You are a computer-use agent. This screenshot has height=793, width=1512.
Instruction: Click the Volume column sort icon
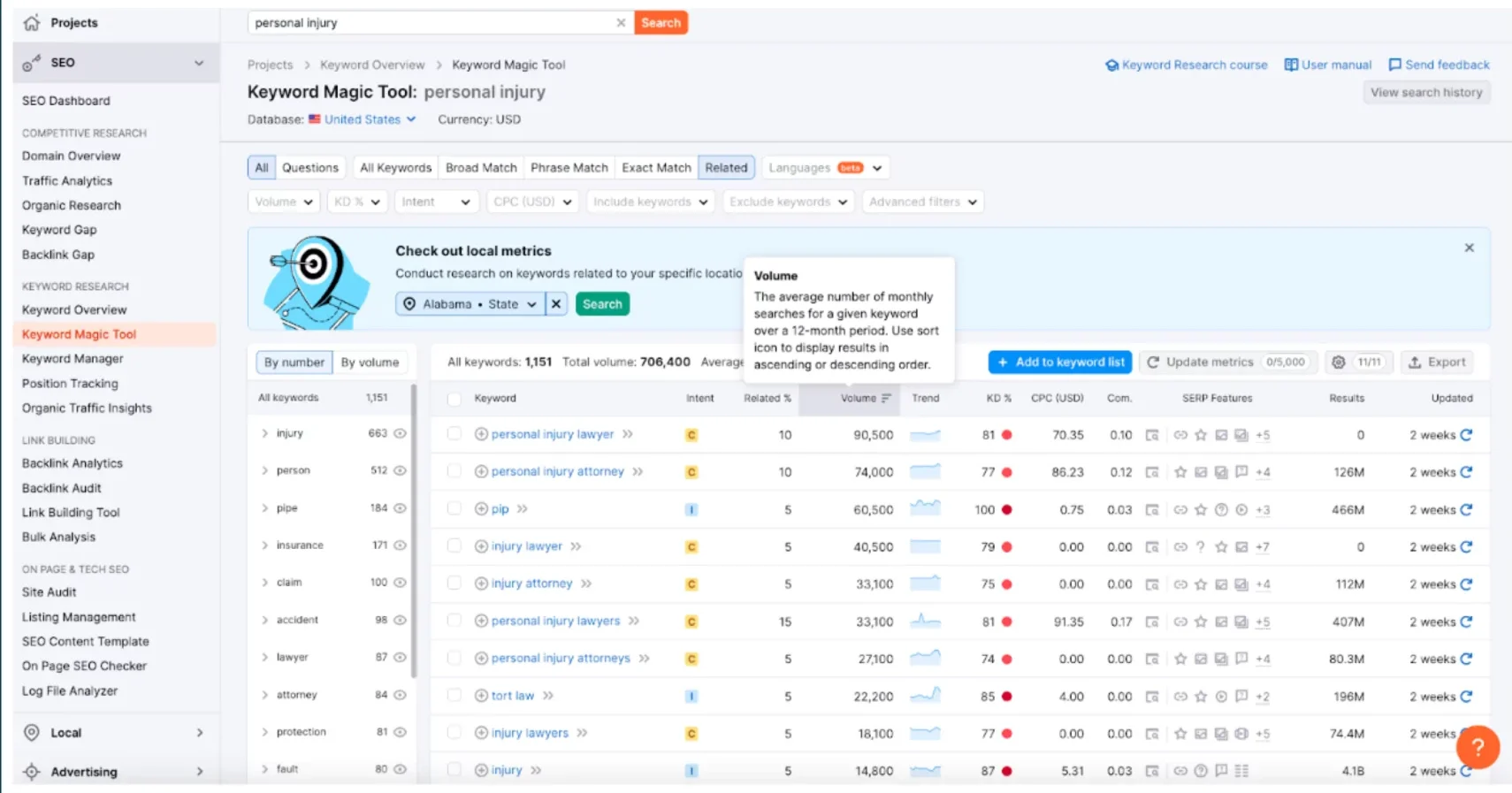(x=886, y=399)
